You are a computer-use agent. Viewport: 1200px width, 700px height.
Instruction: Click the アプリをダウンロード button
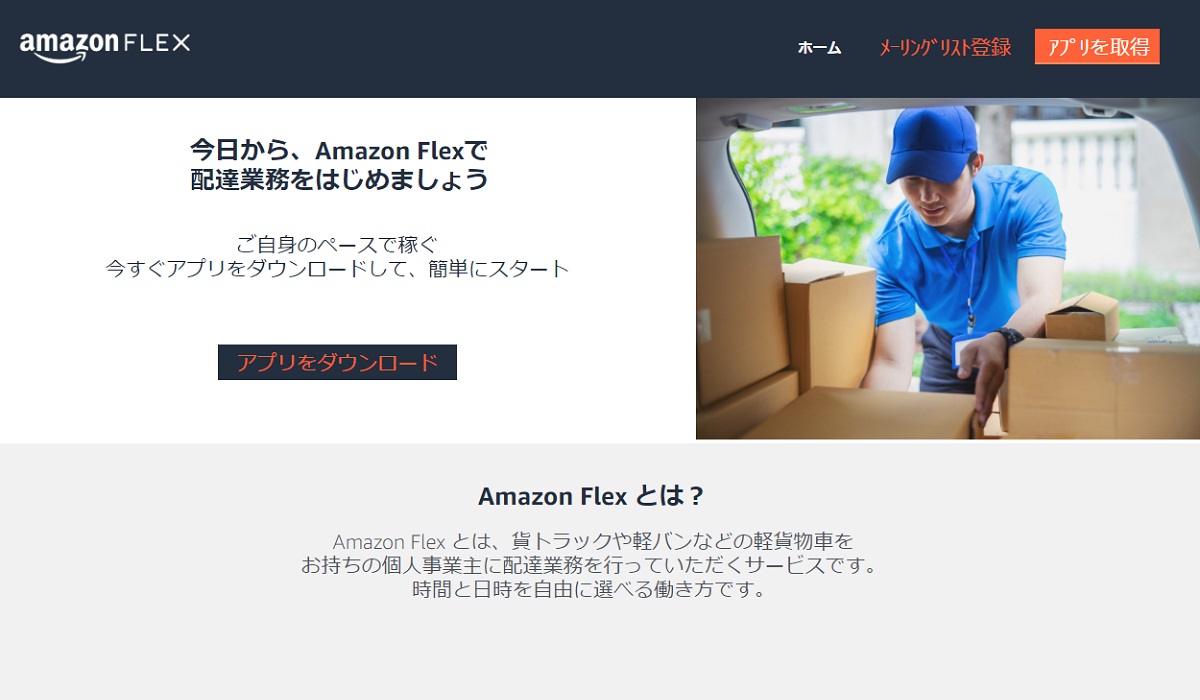point(337,362)
